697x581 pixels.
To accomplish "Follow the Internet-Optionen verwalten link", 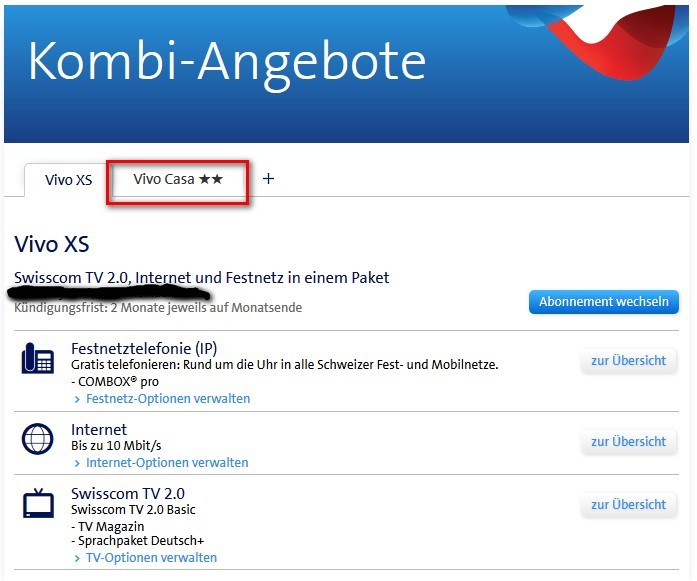I will click(x=166, y=463).
